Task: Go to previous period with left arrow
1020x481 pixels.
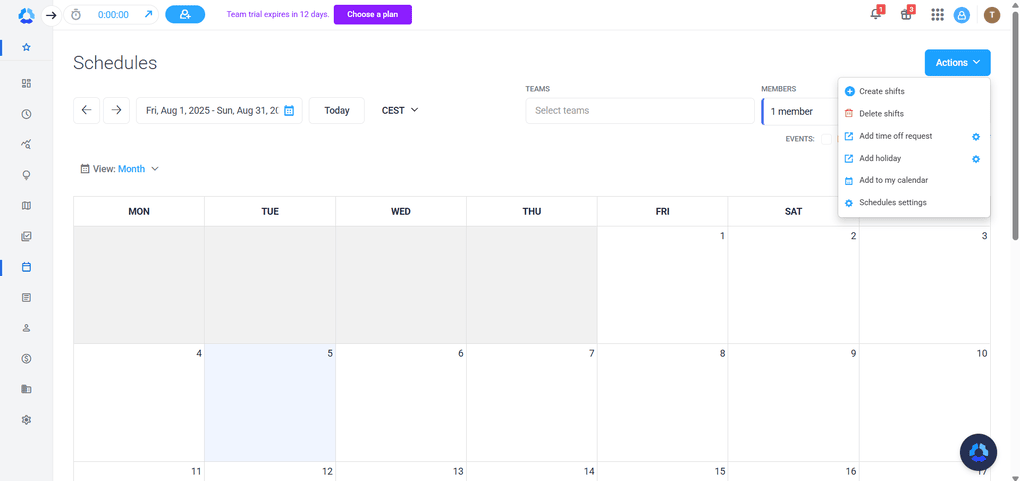Action: [87, 111]
